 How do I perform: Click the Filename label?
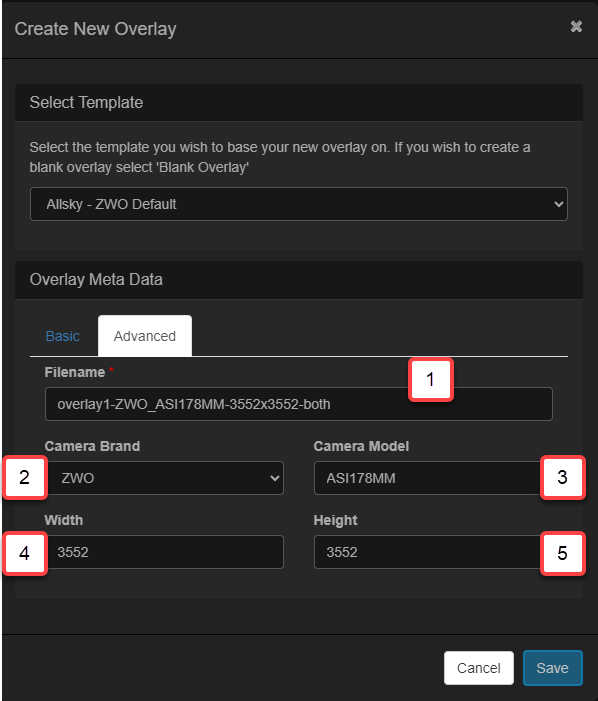click(x=75, y=372)
